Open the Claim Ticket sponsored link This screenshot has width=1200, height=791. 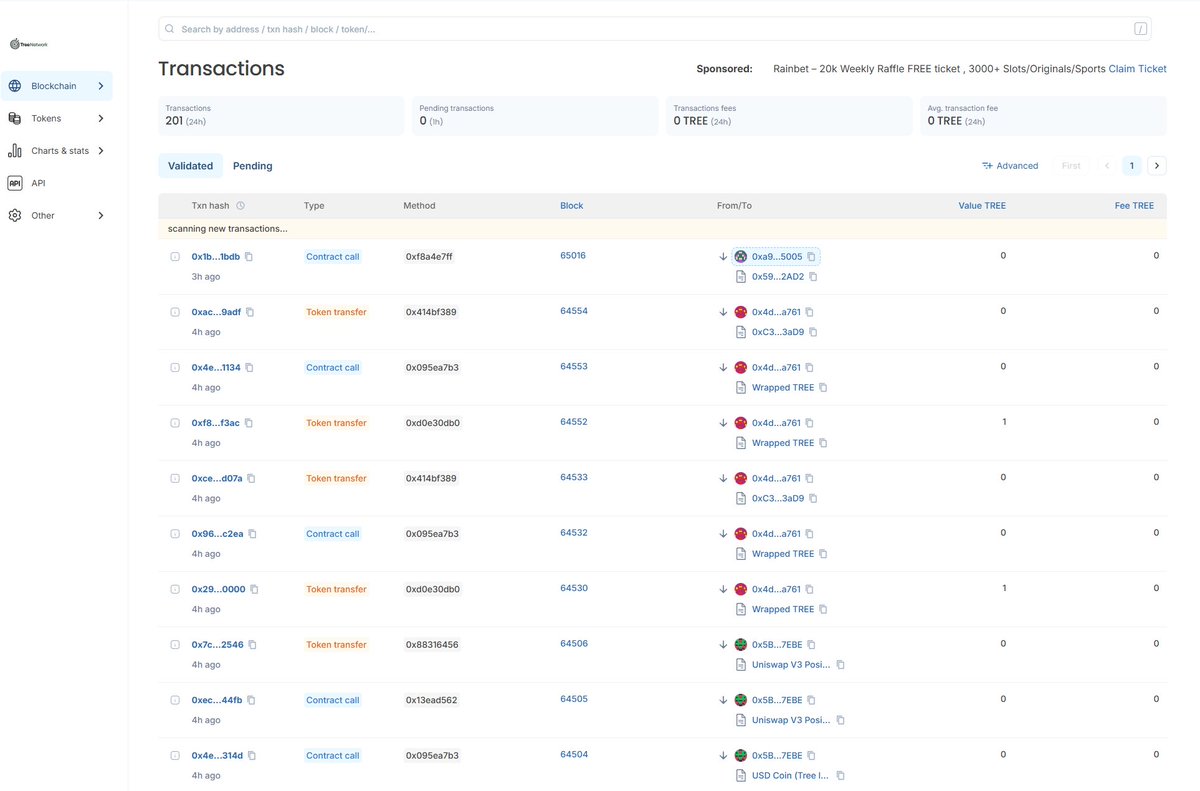pos(1137,69)
